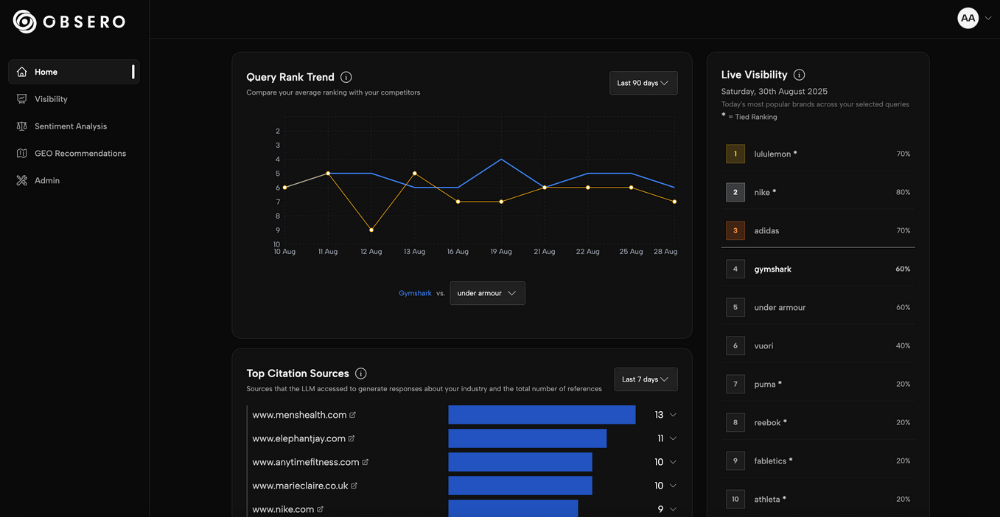Show info for Top Citation Sources
This screenshot has width=1000, height=517.
(361, 374)
